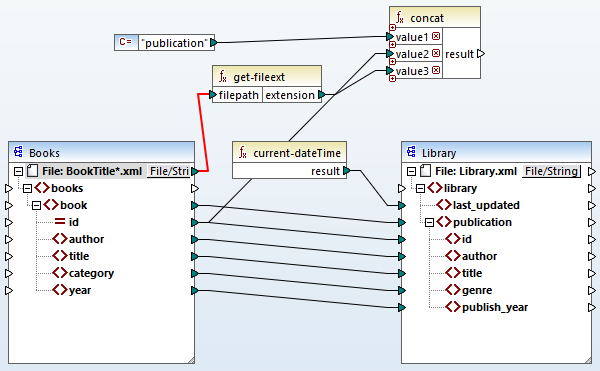
Task: Click the file icon beside Library.xml
Action: [425, 171]
